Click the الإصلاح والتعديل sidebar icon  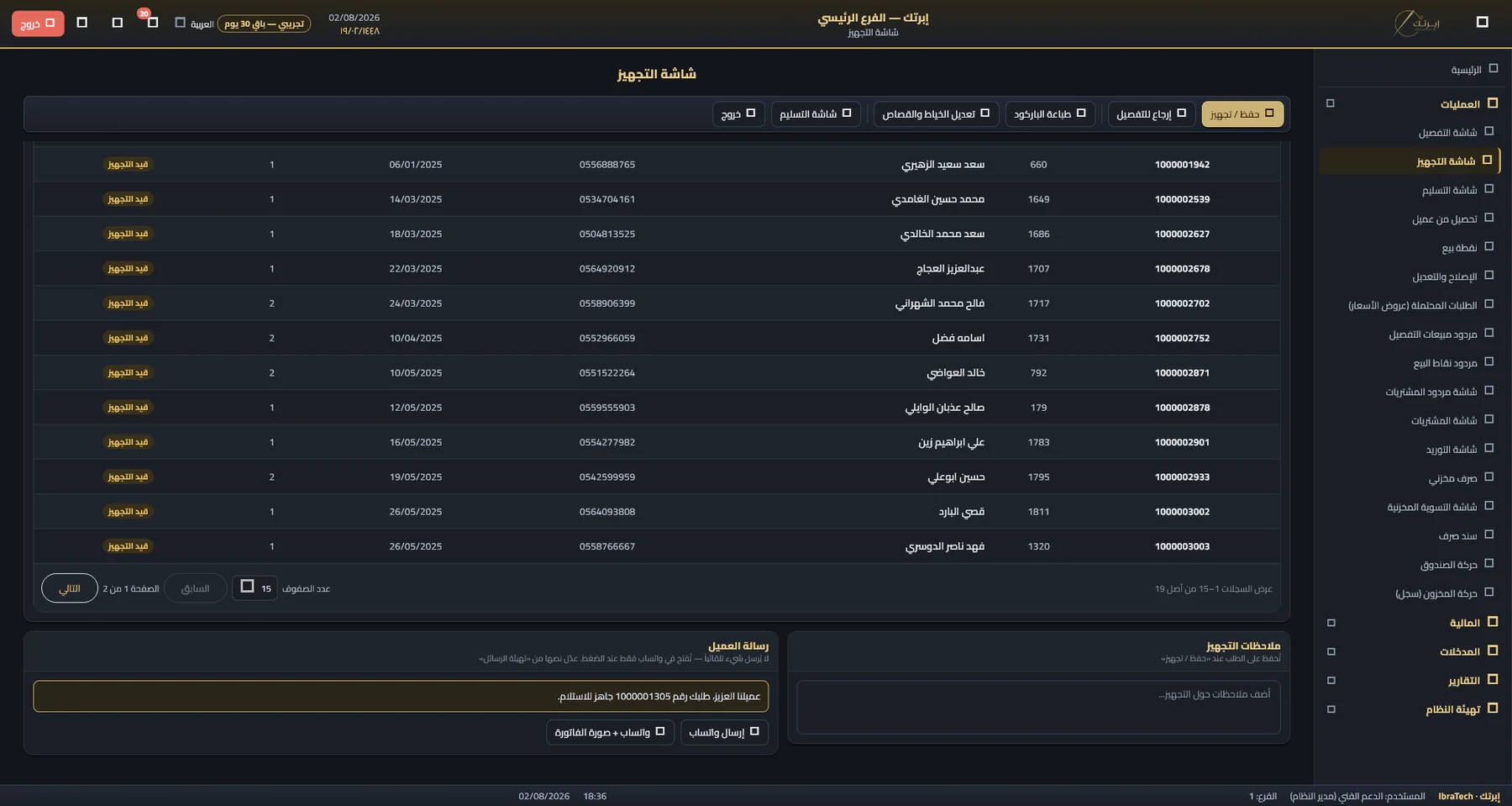pyautogui.click(x=1488, y=276)
